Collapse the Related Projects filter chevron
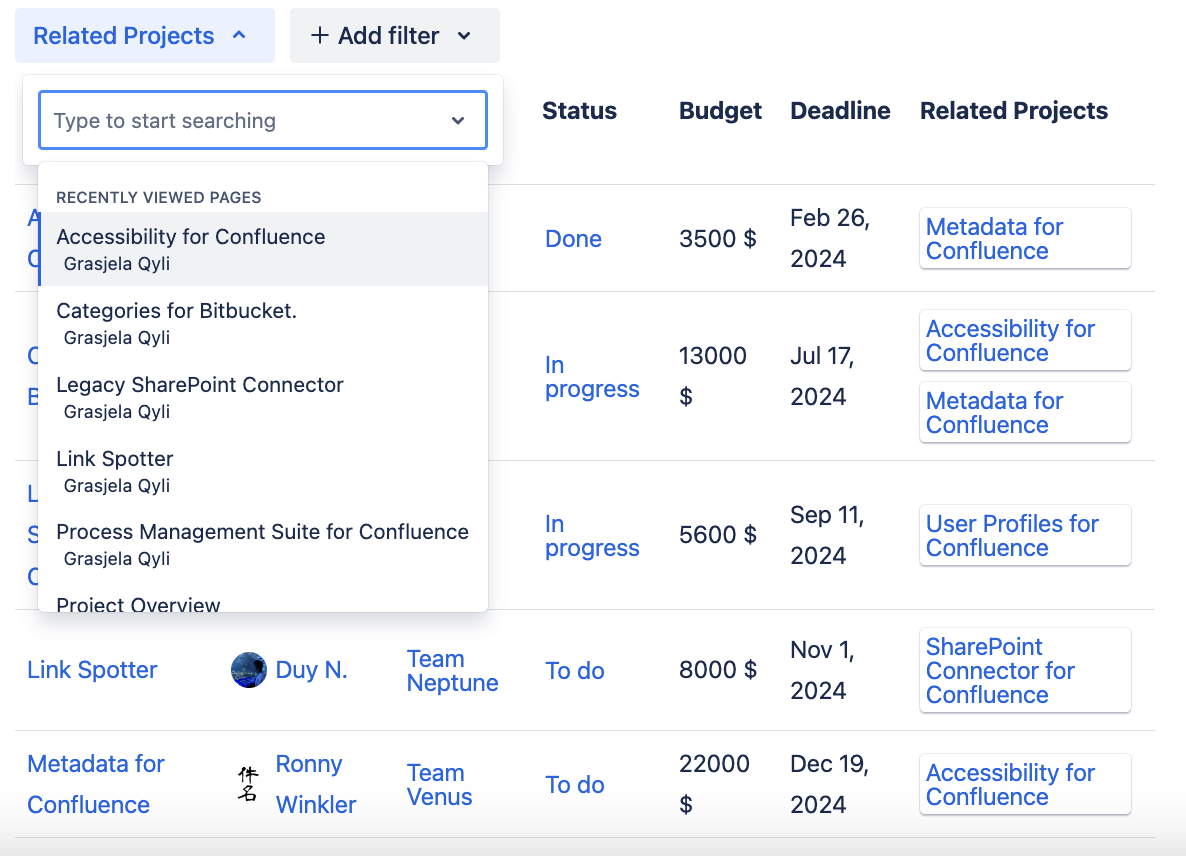 coord(239,36)
